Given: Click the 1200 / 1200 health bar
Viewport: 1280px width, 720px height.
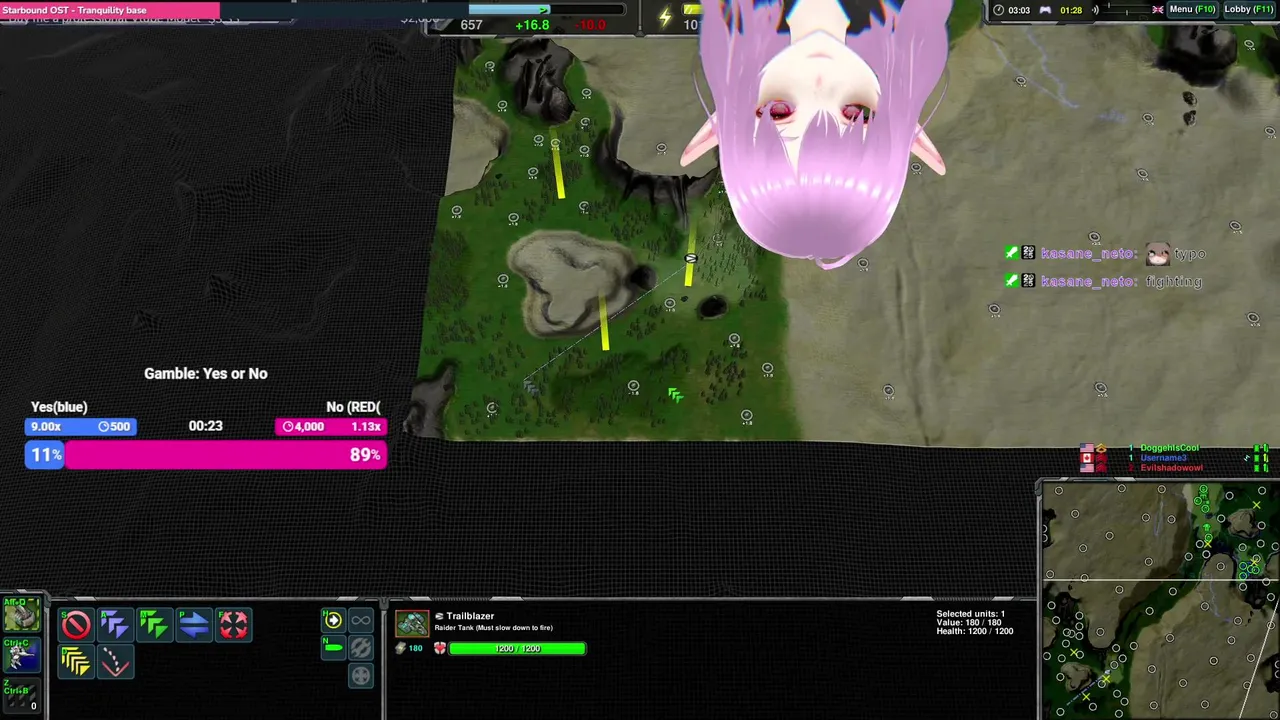Looking at the screenshot, I should coord(517,648).
